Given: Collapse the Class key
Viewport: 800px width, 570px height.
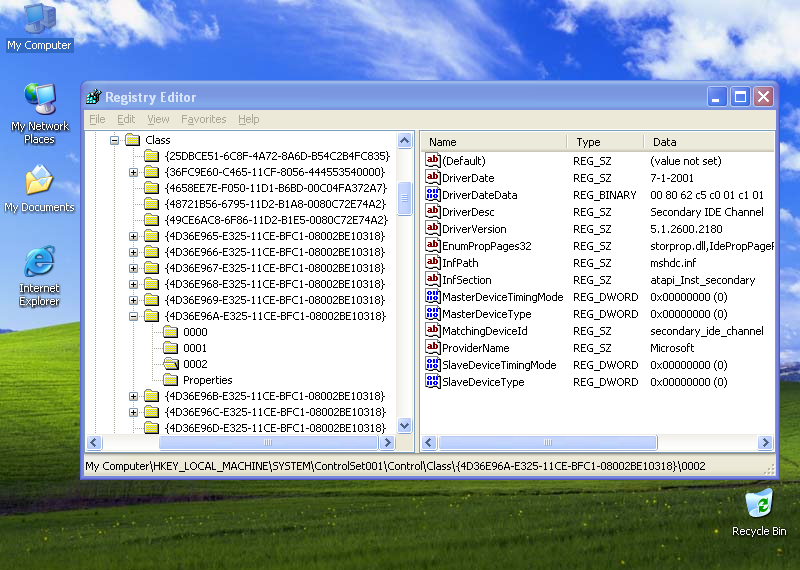Looking at the screenshot, I should point(115,140).
